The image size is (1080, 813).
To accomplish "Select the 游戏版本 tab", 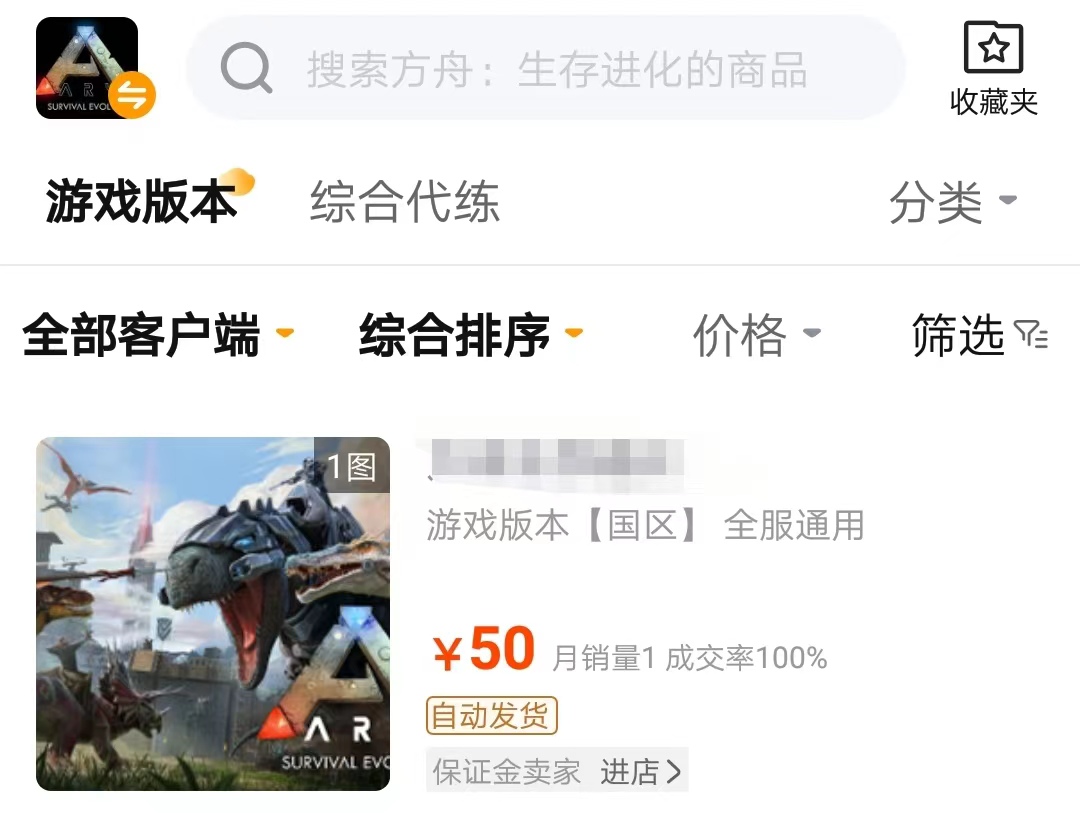I will pyautogui.click(x=142, y=201).
